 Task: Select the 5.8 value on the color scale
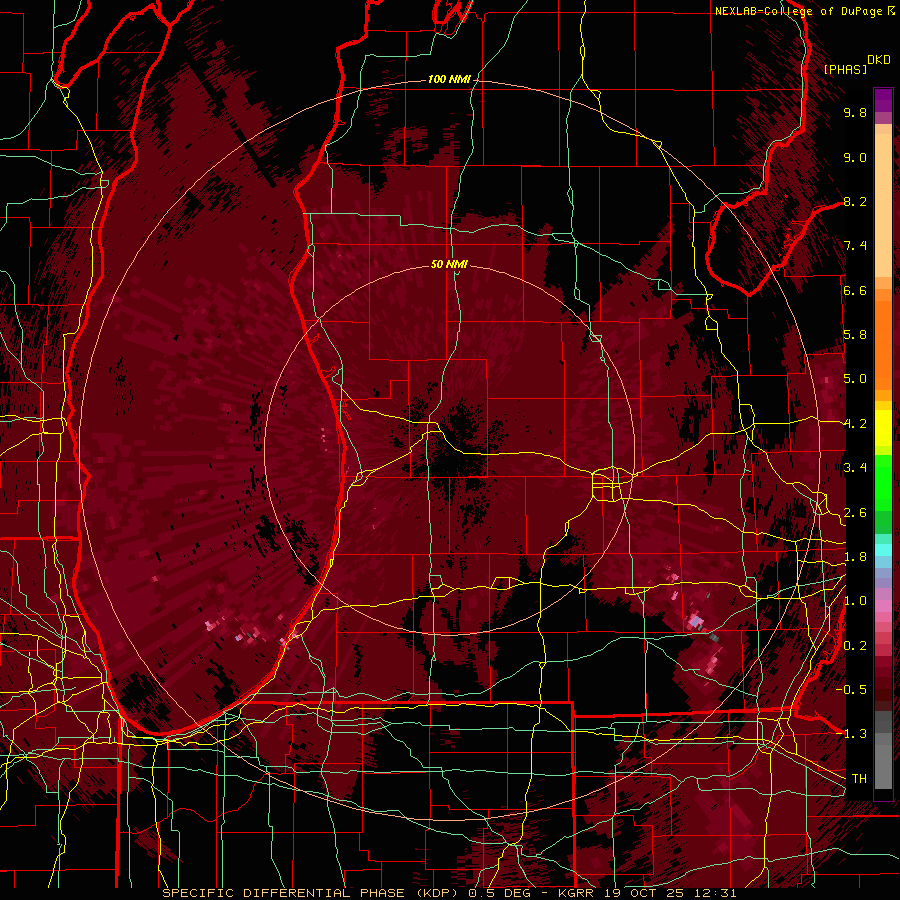(855, 335)
